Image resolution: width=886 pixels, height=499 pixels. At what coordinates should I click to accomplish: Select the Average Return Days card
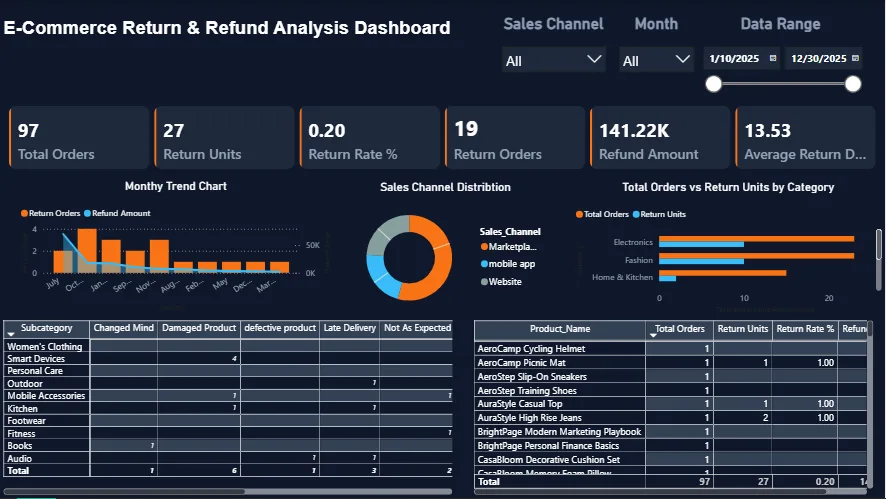[805, 138]
